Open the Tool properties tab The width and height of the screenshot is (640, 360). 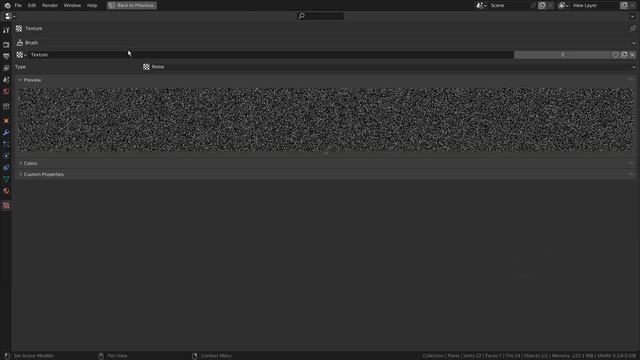6,30
